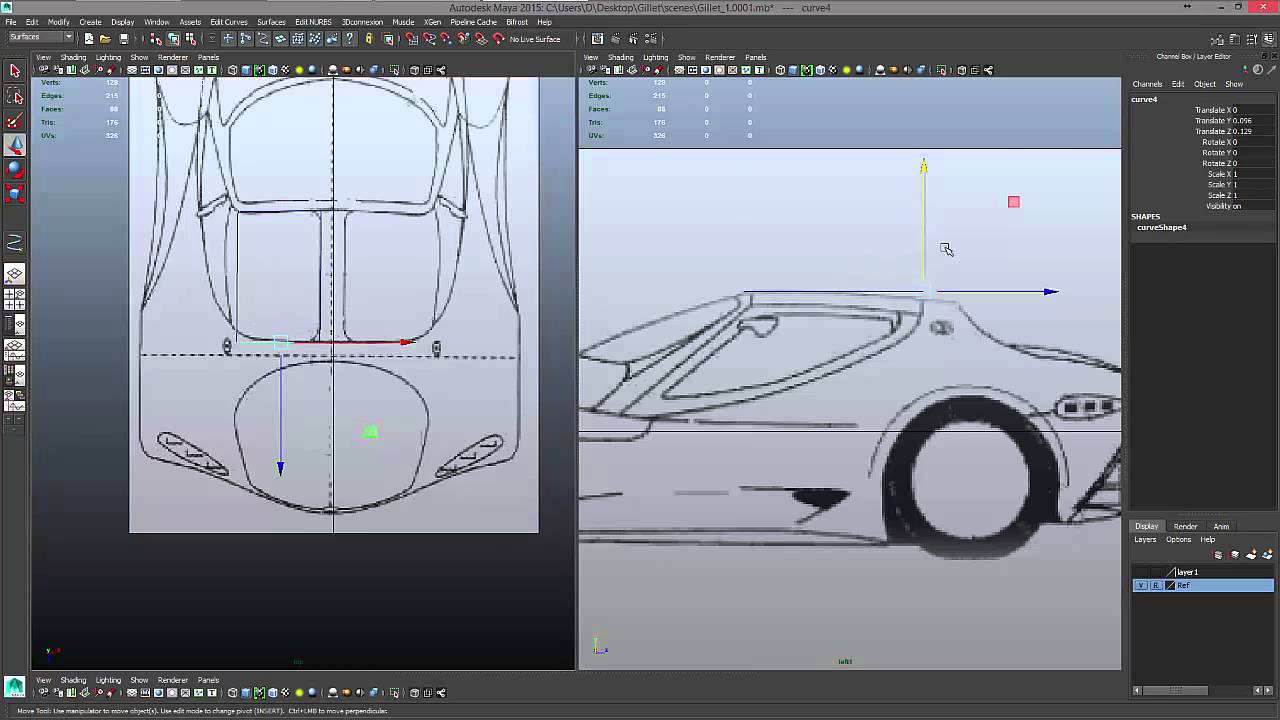The height and width of the screenshot is (720, 1280).
Task: Open Layer Editor Options menu
Action: pyautogui.click(x=1178, y=539)
